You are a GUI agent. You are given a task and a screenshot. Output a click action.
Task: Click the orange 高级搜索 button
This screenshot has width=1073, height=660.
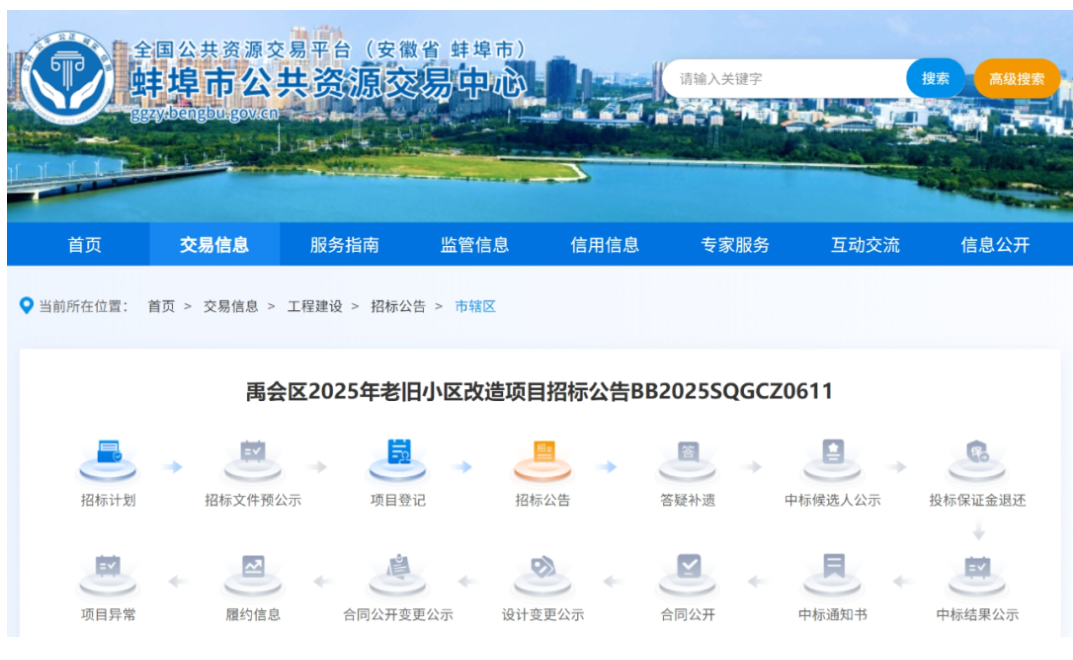1016,79
